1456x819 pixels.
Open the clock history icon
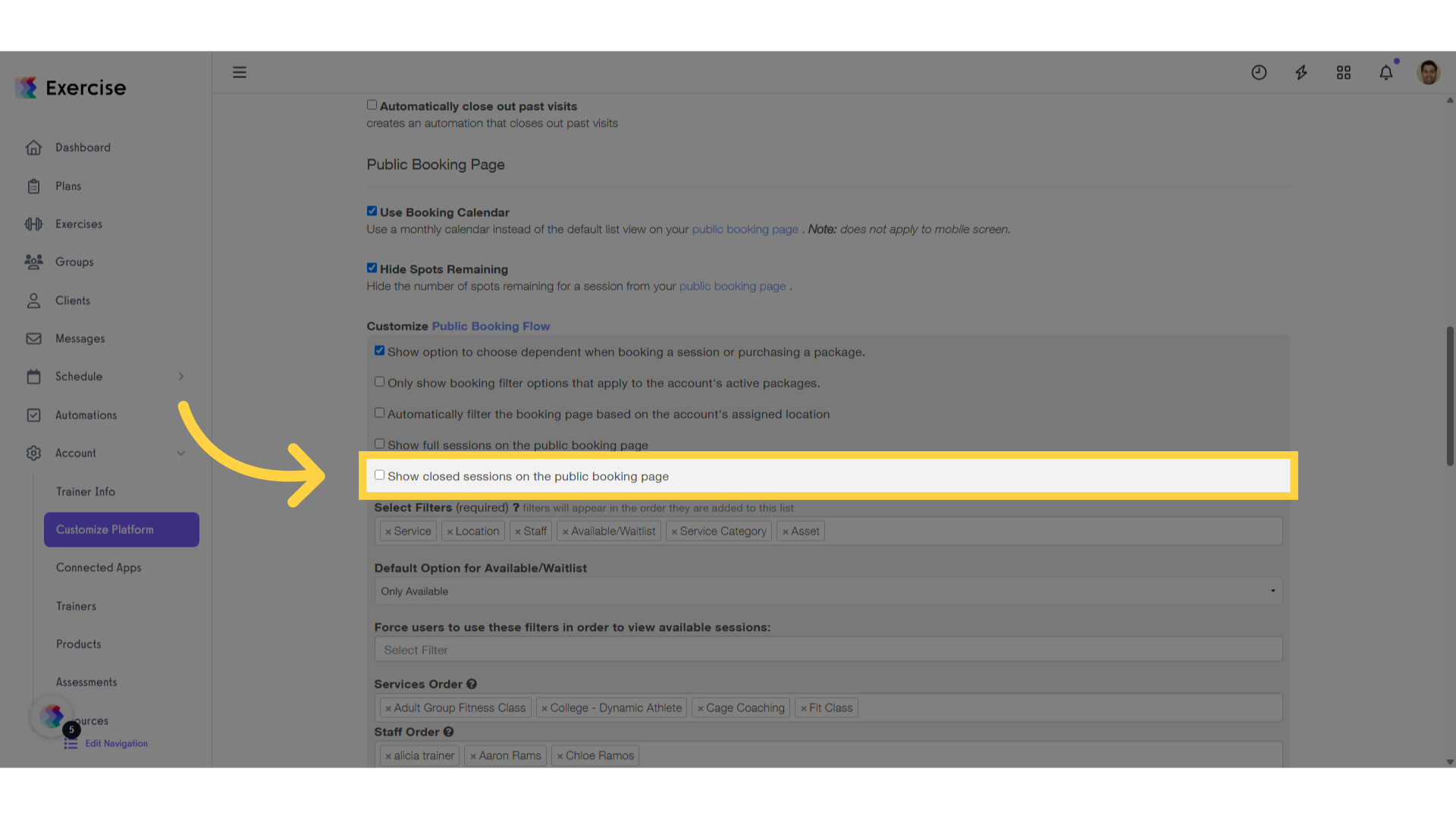click(x=1259, y=73)
